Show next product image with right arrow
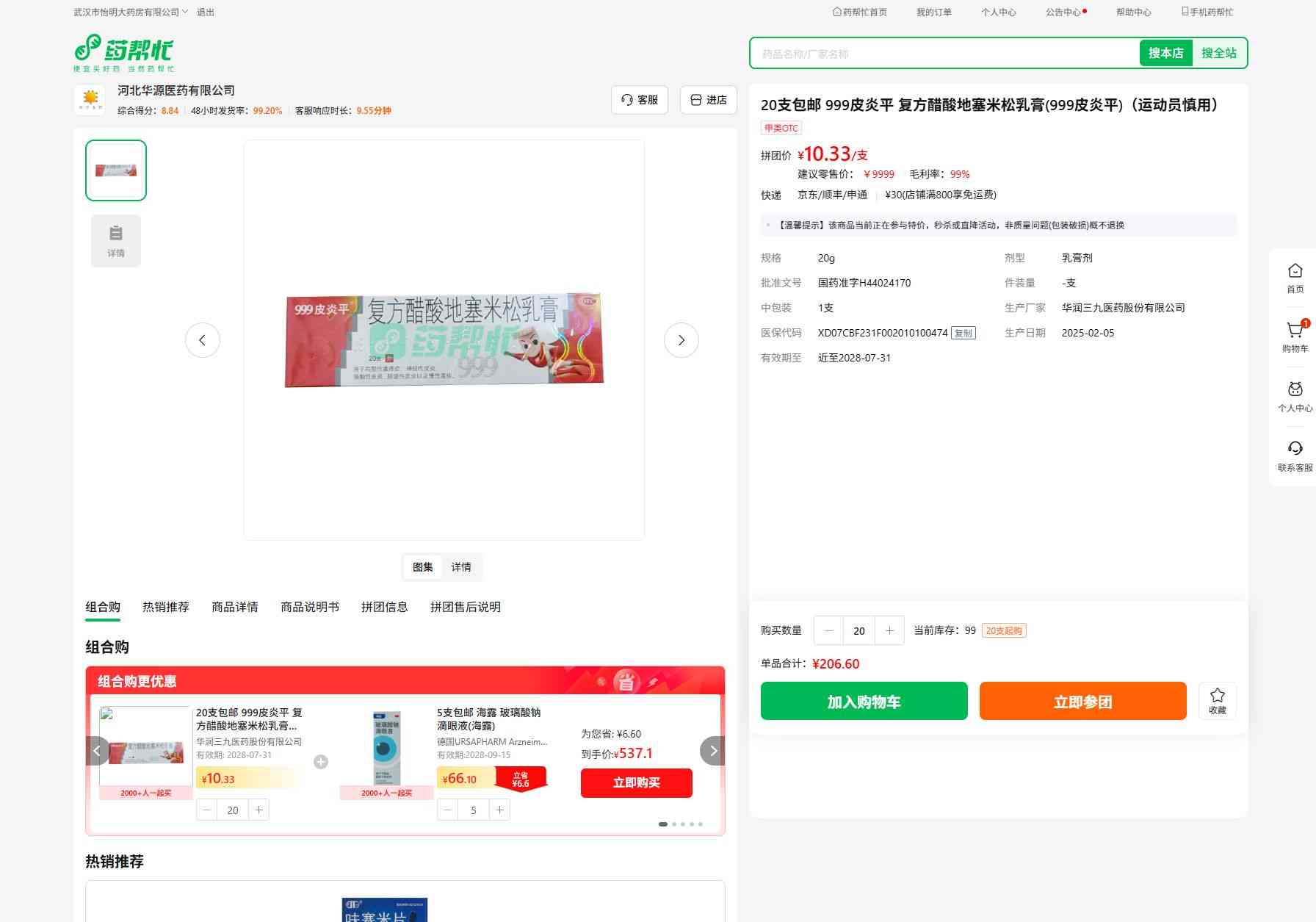The image size is (1316, 922). pyautogui.click(x=681, y=340)
